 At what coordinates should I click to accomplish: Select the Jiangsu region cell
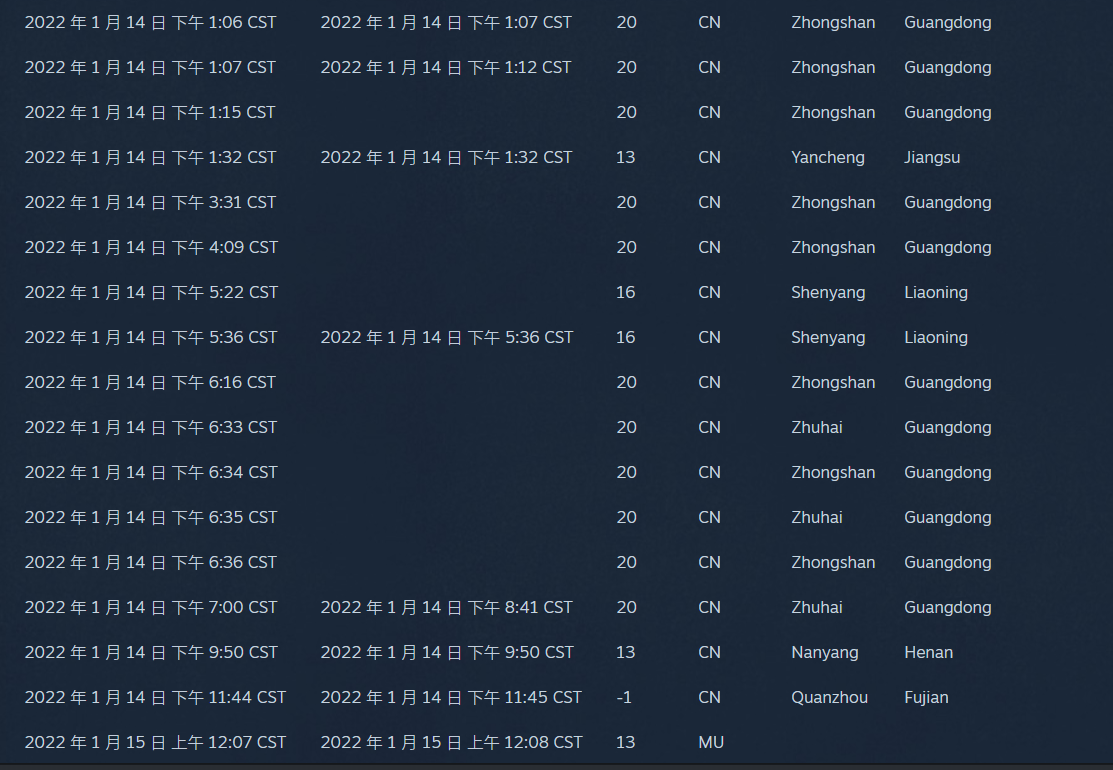931,157
